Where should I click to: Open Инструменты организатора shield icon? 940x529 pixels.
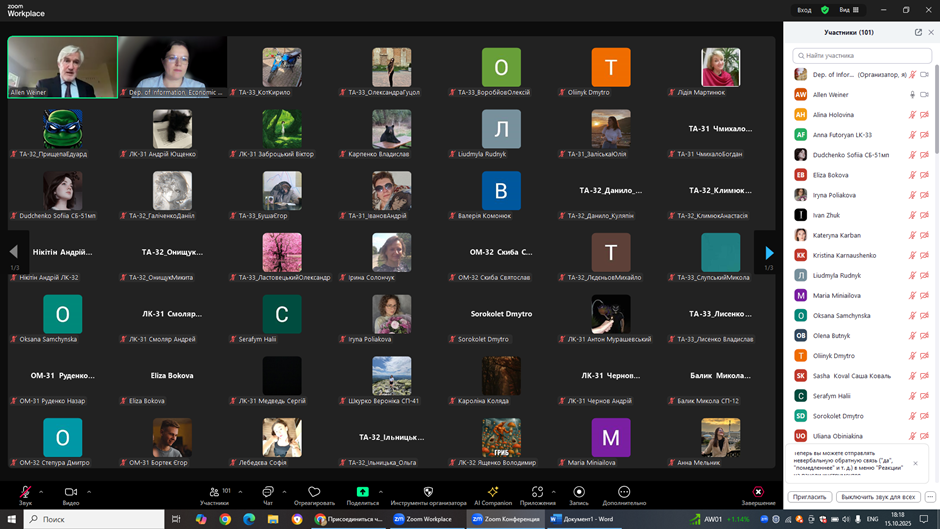point(428,492)
